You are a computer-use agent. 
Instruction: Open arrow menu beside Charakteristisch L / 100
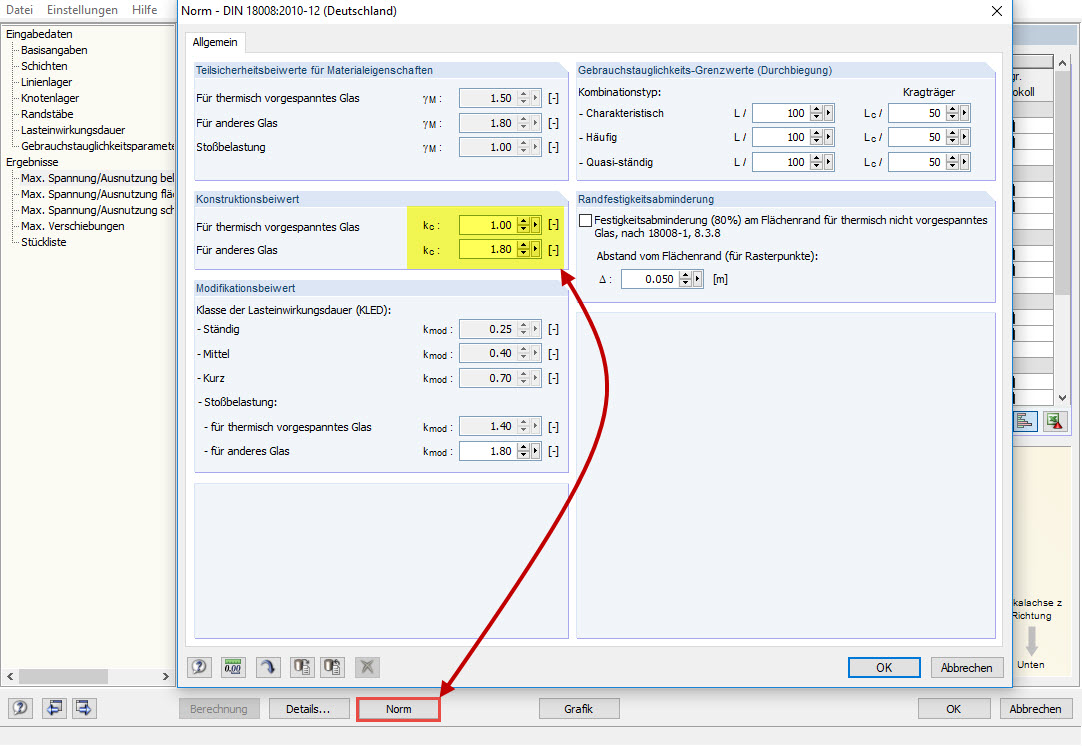tap(828, 113)
